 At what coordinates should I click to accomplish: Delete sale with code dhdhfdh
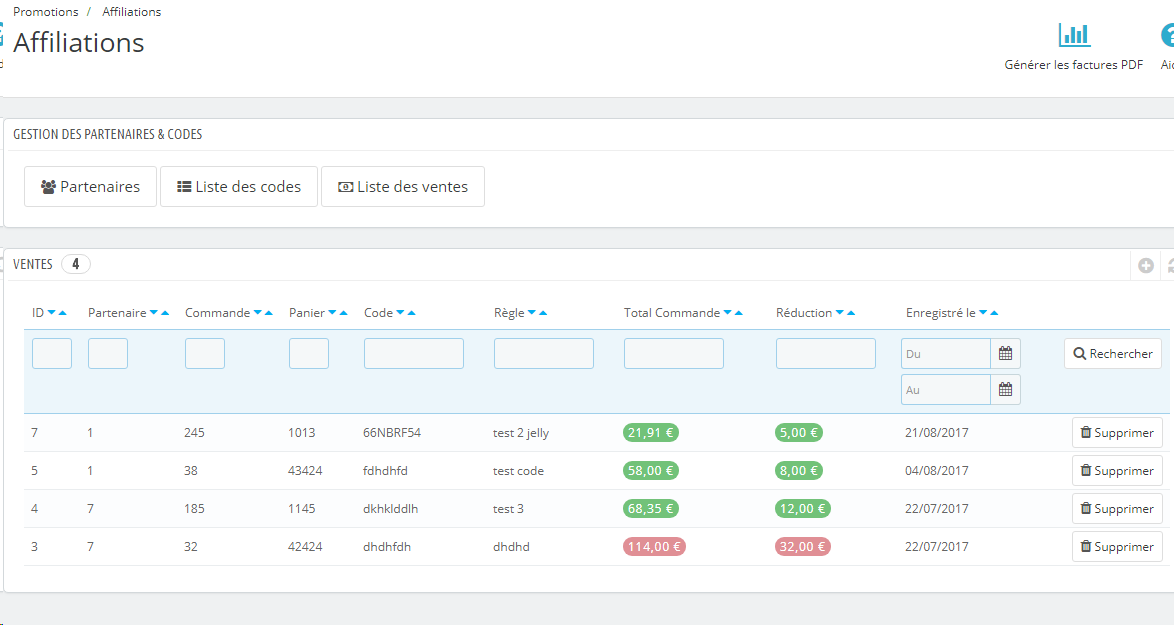click(x=1117, y=546)
